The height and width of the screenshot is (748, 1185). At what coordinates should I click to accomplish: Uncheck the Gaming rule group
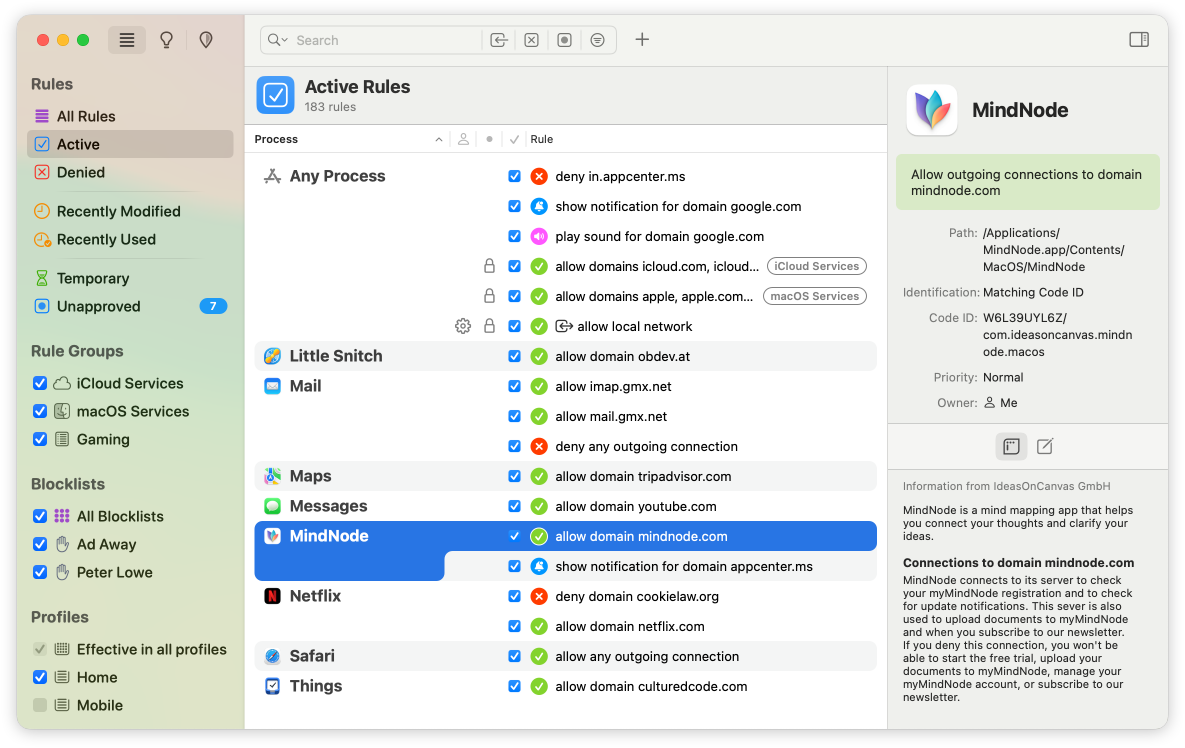[x=39, y=439]
